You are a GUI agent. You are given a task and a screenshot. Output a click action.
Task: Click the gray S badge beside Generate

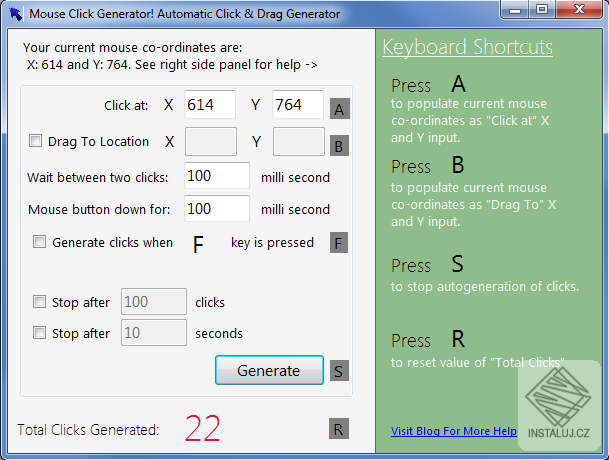coord(339,371)
